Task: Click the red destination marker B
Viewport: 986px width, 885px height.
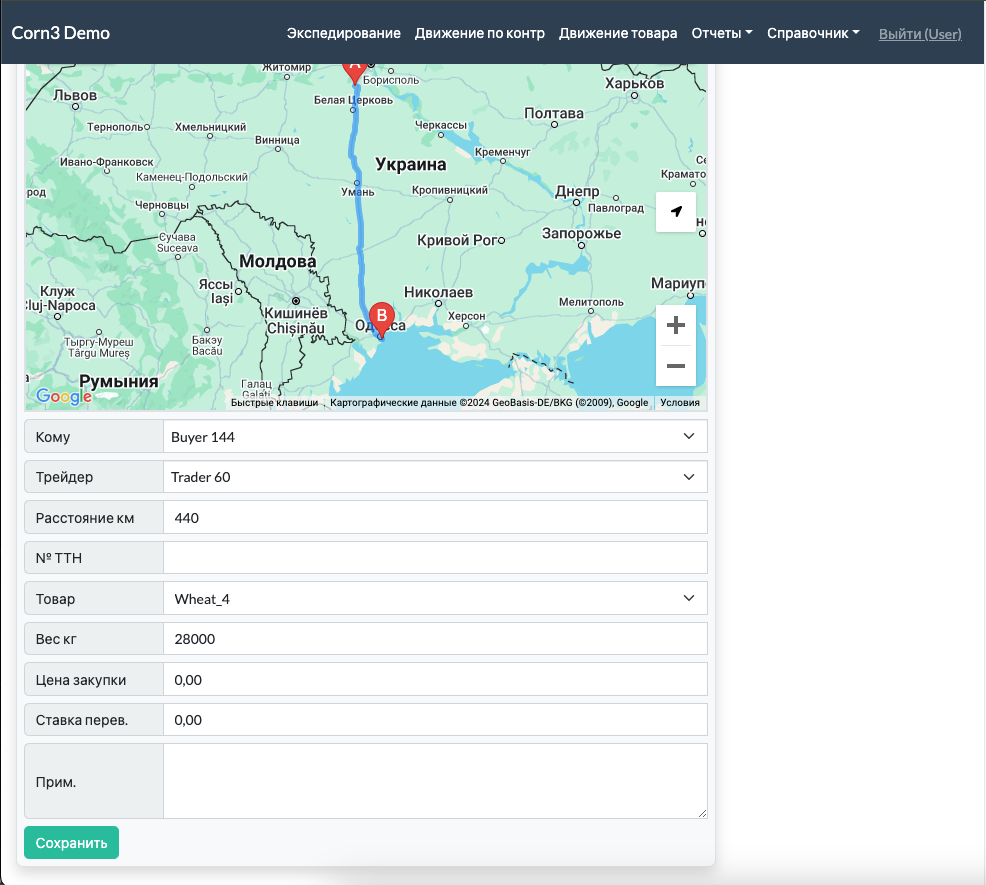Action: pyautogui.click(x=380, y=318)
